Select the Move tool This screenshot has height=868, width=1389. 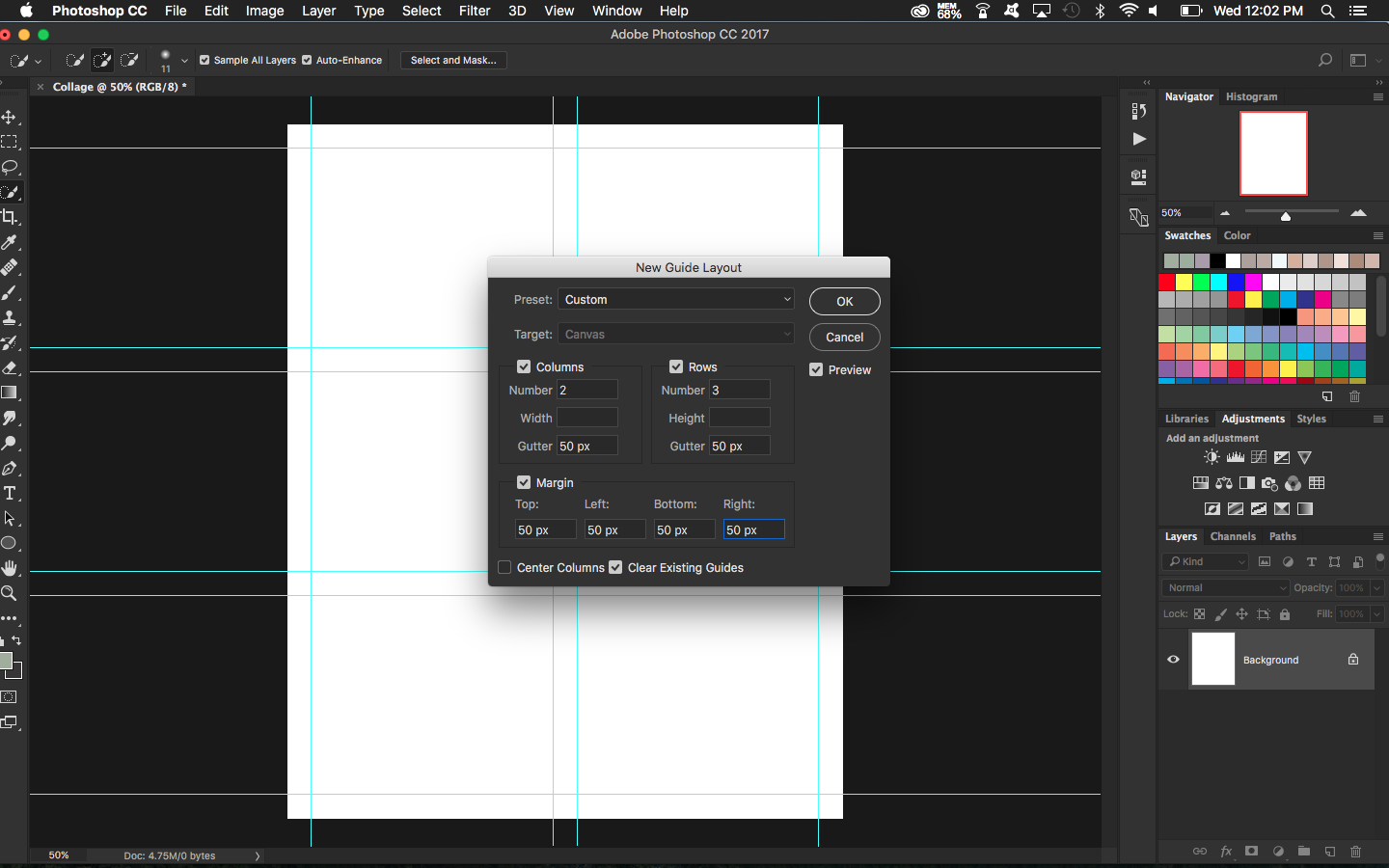pyautogui.click(x=10, y=117)
